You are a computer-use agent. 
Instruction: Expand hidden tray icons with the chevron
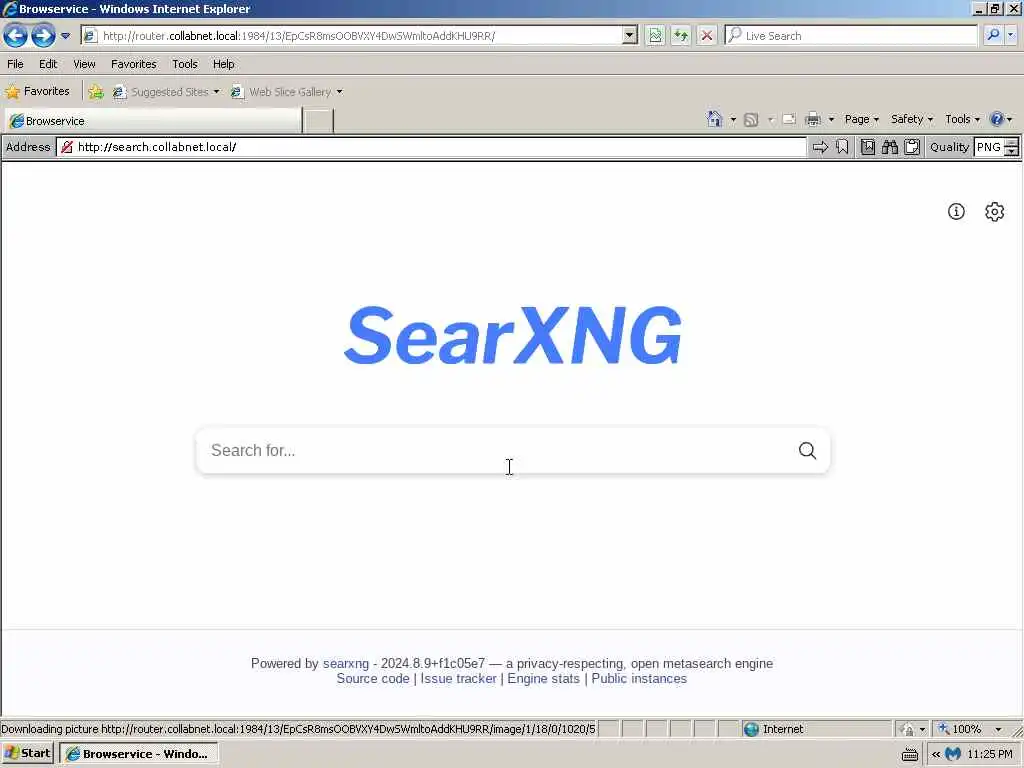pos(936,754)
